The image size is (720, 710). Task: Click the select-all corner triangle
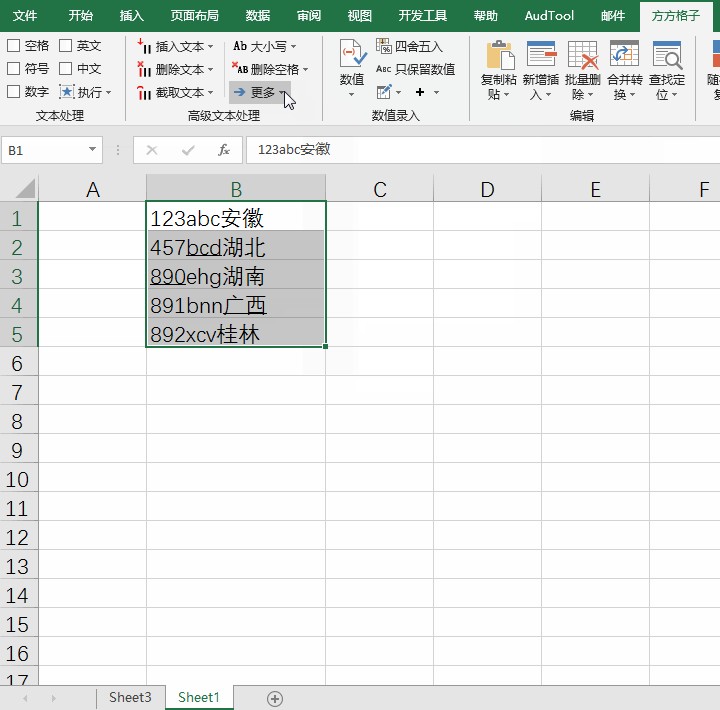tap(26, 189)
